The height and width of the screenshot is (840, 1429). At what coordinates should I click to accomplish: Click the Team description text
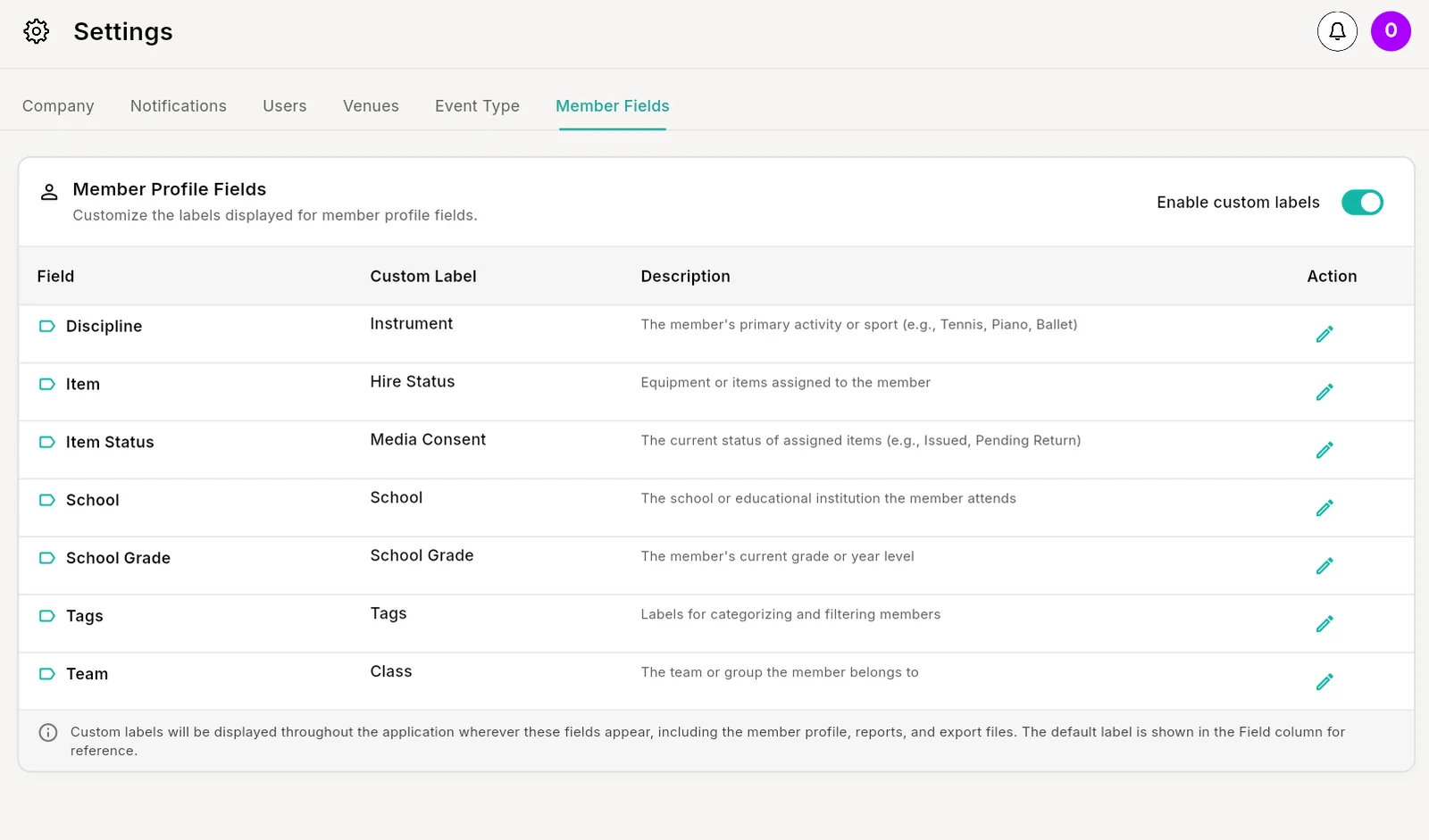pyautogui.click(x=779, y=672)
